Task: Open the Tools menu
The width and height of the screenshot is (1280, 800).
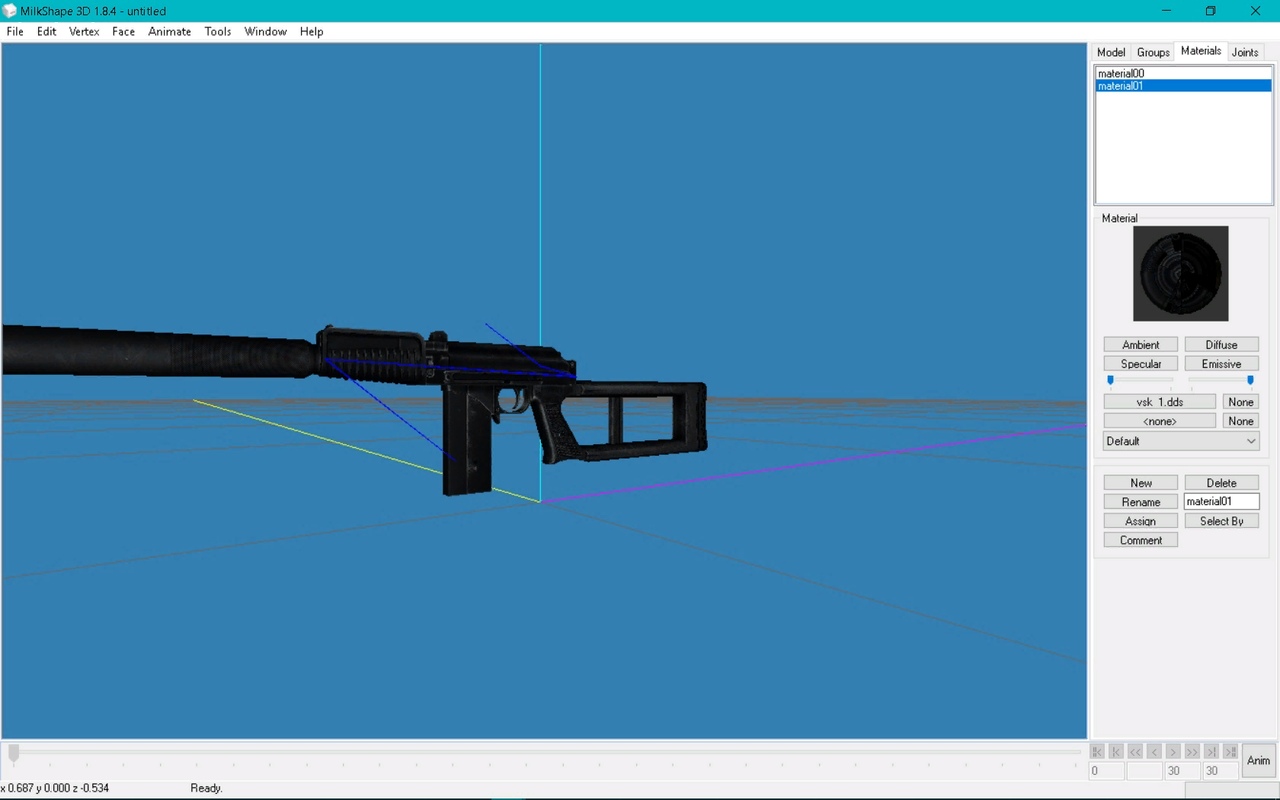Action: [x=217, y=31]
